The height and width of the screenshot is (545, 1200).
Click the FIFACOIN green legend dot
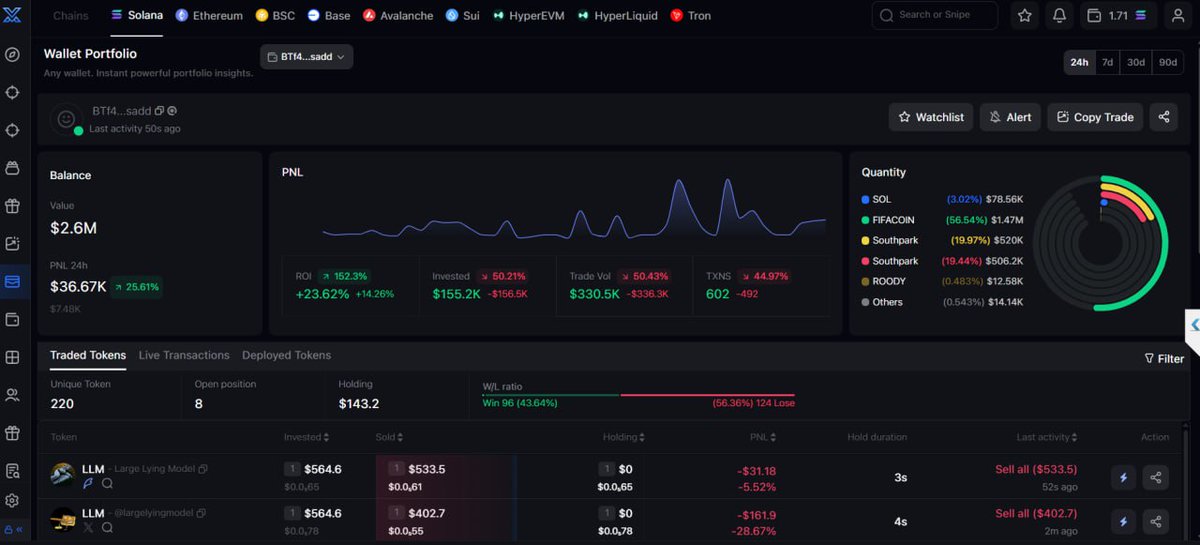[865, 220]
